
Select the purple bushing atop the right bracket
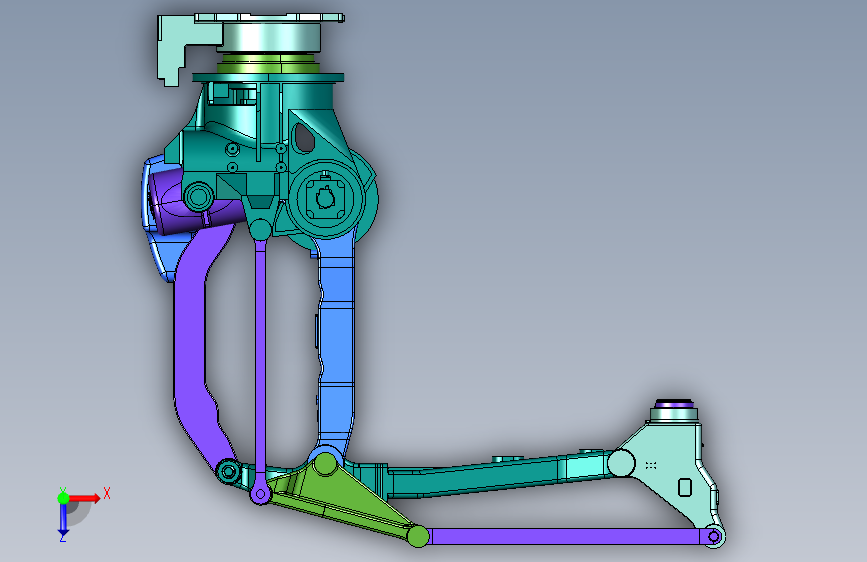click(x=673, y=404)
